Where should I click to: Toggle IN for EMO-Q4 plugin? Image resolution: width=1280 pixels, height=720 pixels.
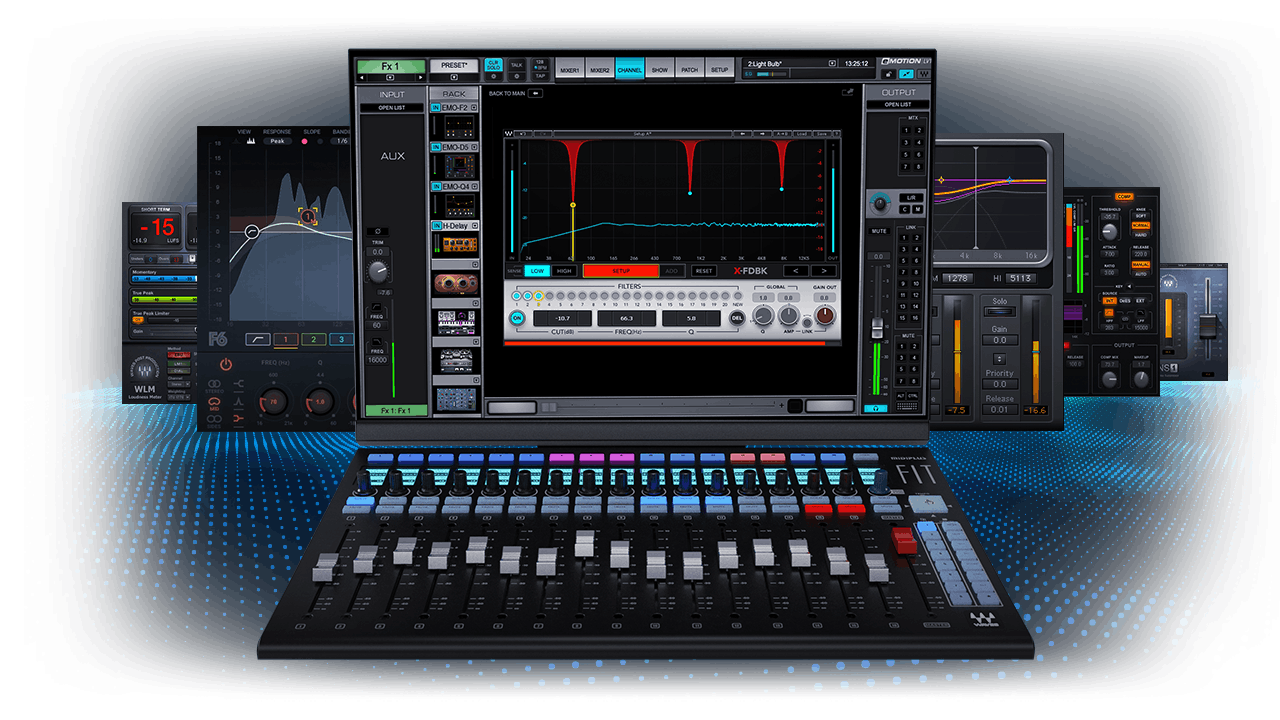pyautogui.click(x=436, y=187)
